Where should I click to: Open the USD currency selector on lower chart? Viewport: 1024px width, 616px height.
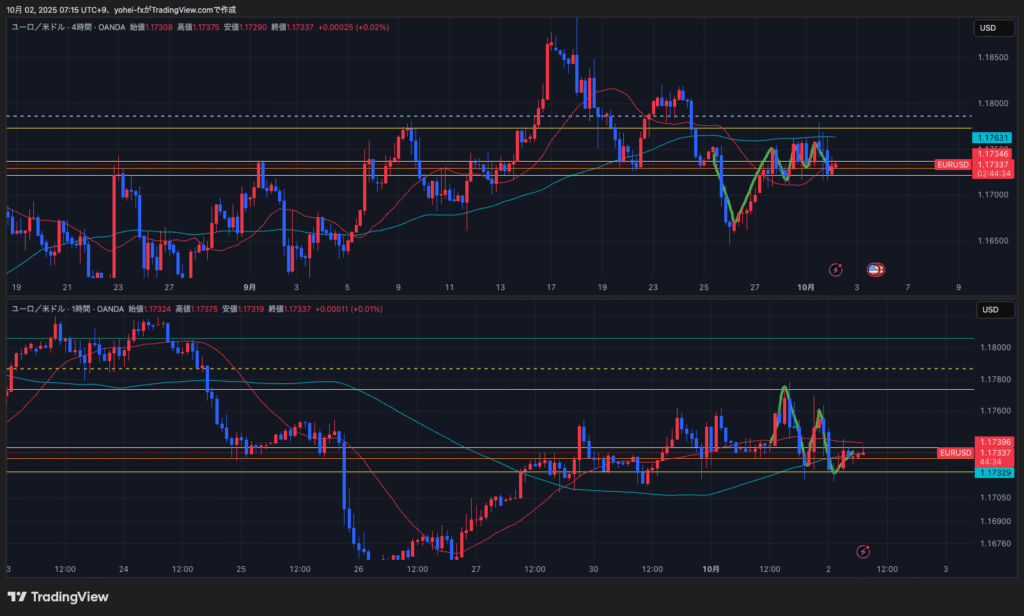988,310
